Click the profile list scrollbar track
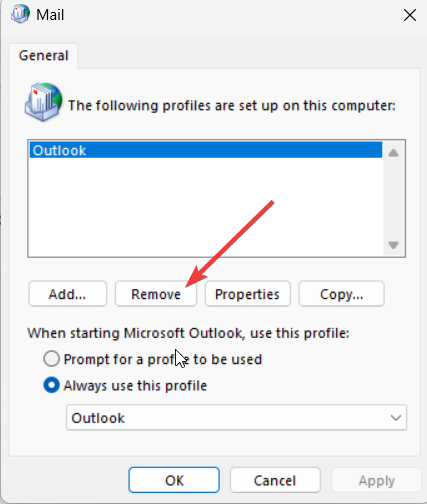This screenshot has width=427, height=504. pyautogui.click(x=393, y=199)
